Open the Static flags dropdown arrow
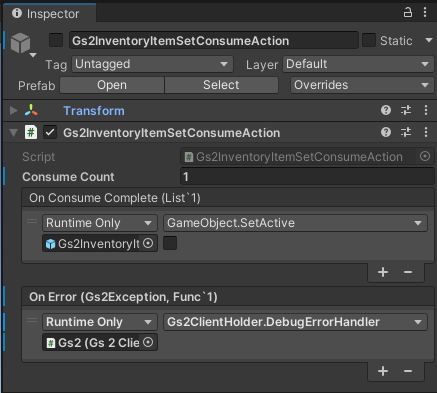This screenshot has width=437, height=393. click(429, 40)
